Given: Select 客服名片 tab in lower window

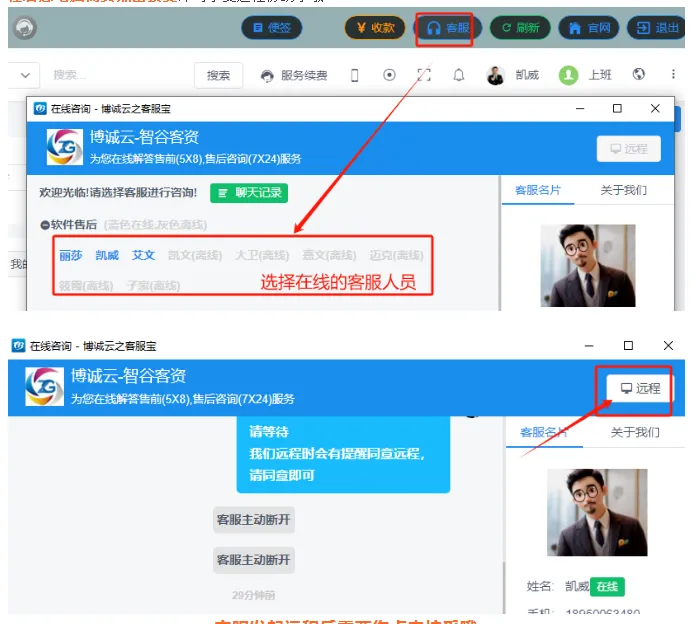Looking at the screenshot, I should tap(544, 432).
